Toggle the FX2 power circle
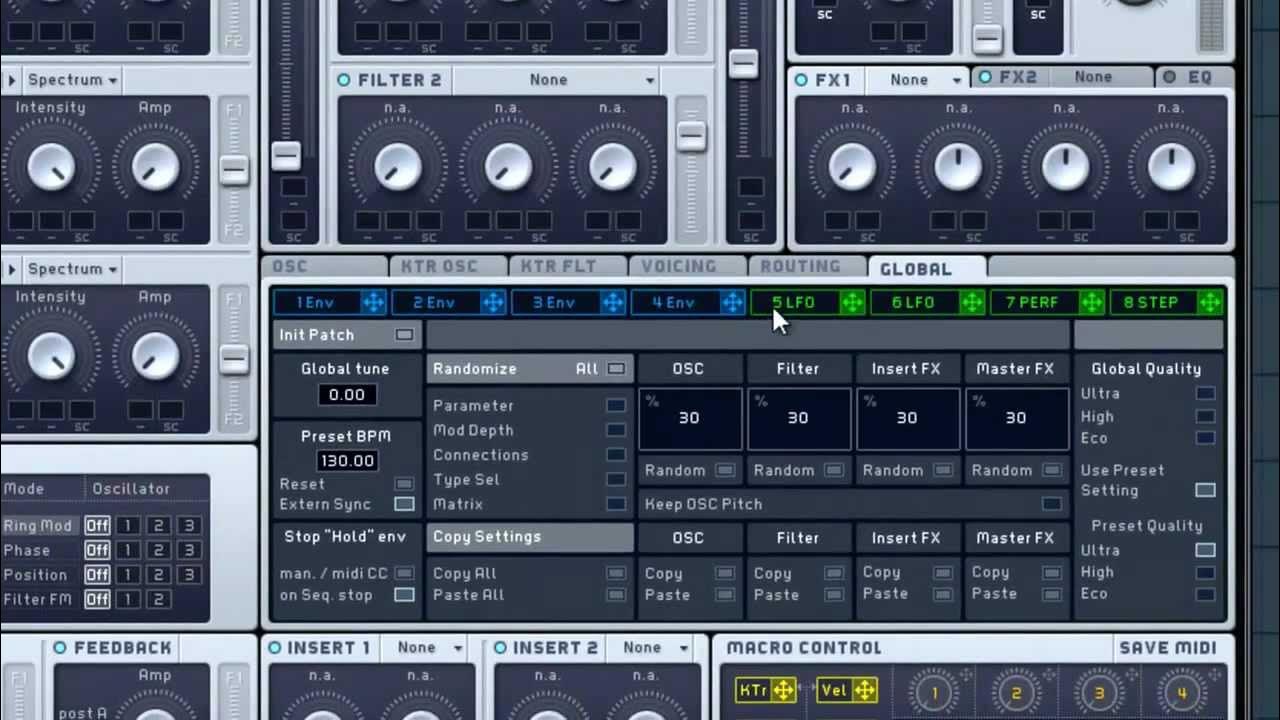The image size is (1280, 720). coord(985,77)
